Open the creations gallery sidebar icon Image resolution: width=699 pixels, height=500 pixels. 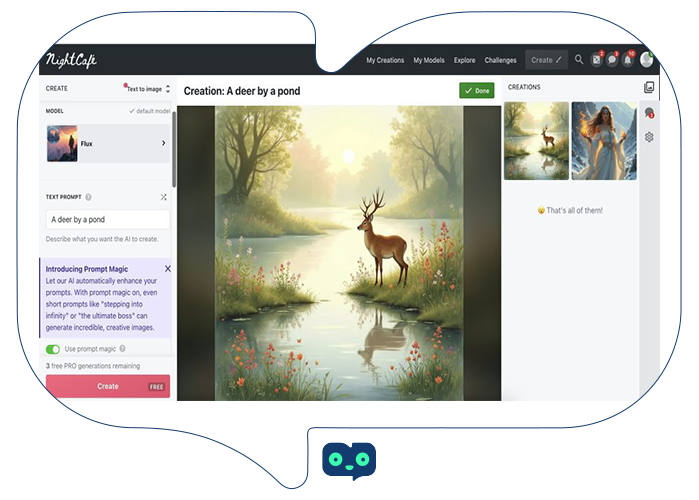(649, 88)
